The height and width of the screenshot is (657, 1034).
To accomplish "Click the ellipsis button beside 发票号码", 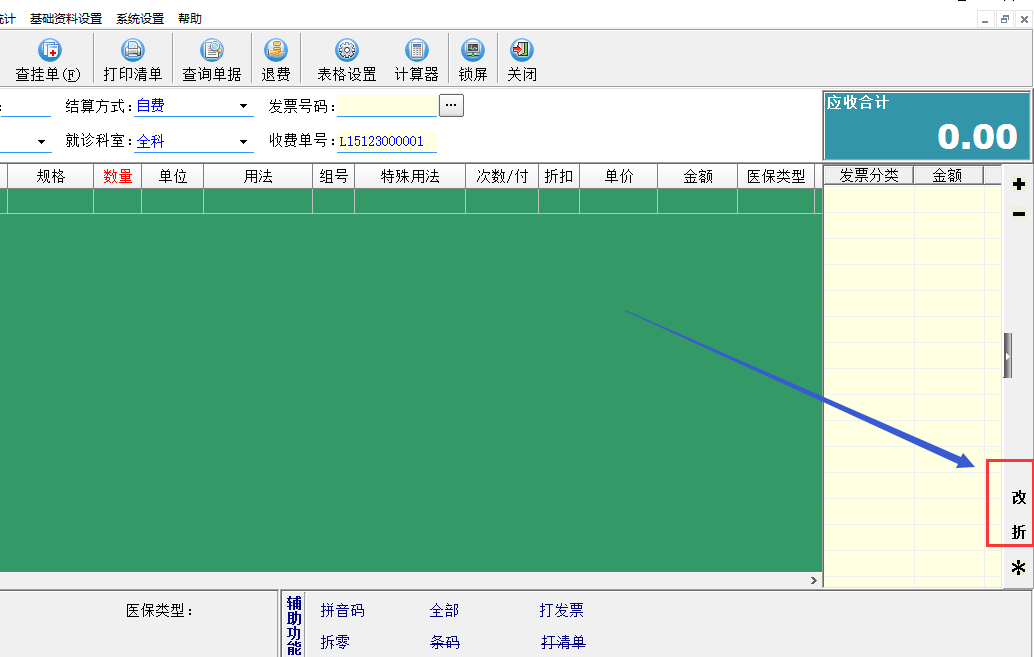I will tap(451, 106).
